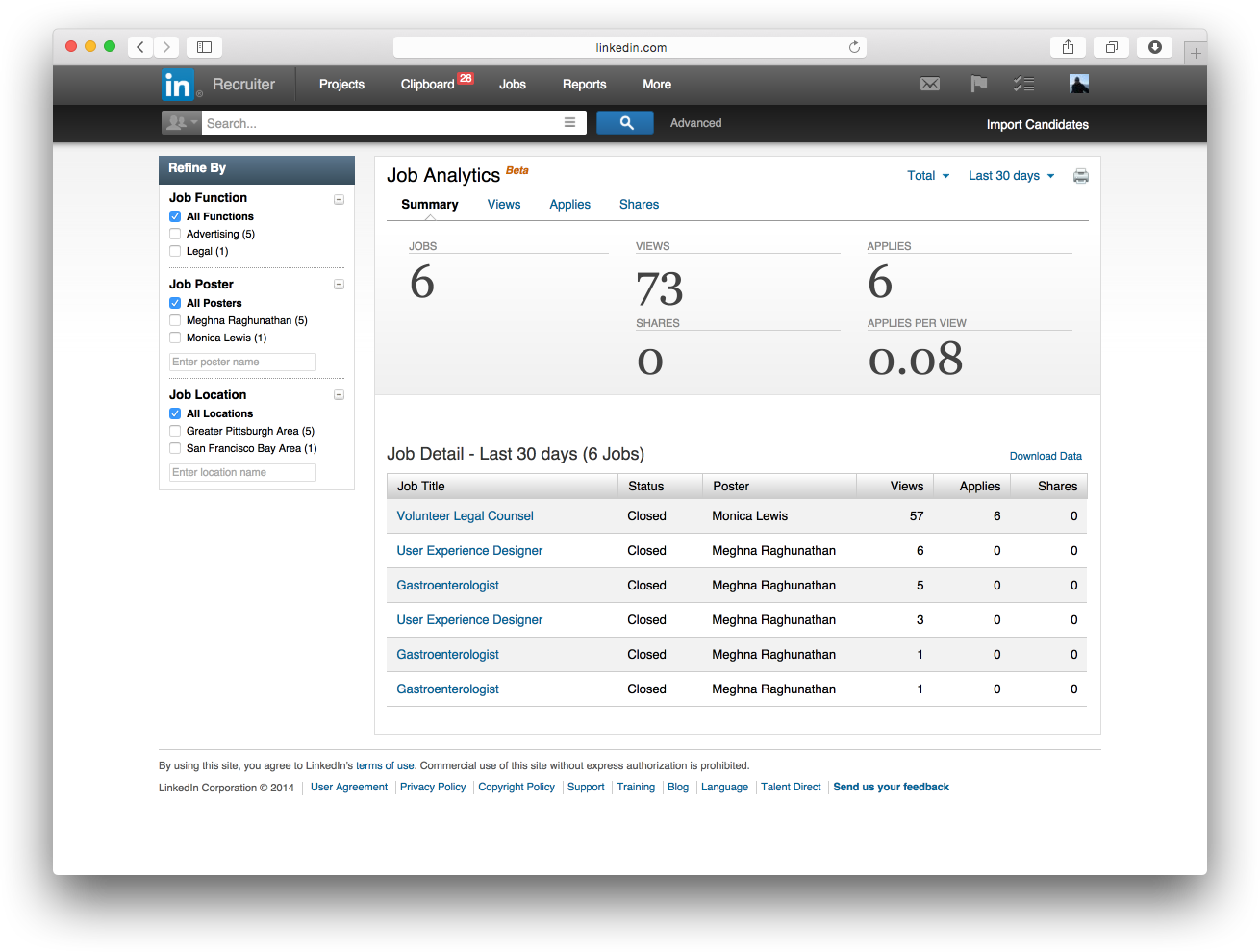Screen dimensions: 1260x952
Task: Open the Clipboard menu
Action: (428, 85)
